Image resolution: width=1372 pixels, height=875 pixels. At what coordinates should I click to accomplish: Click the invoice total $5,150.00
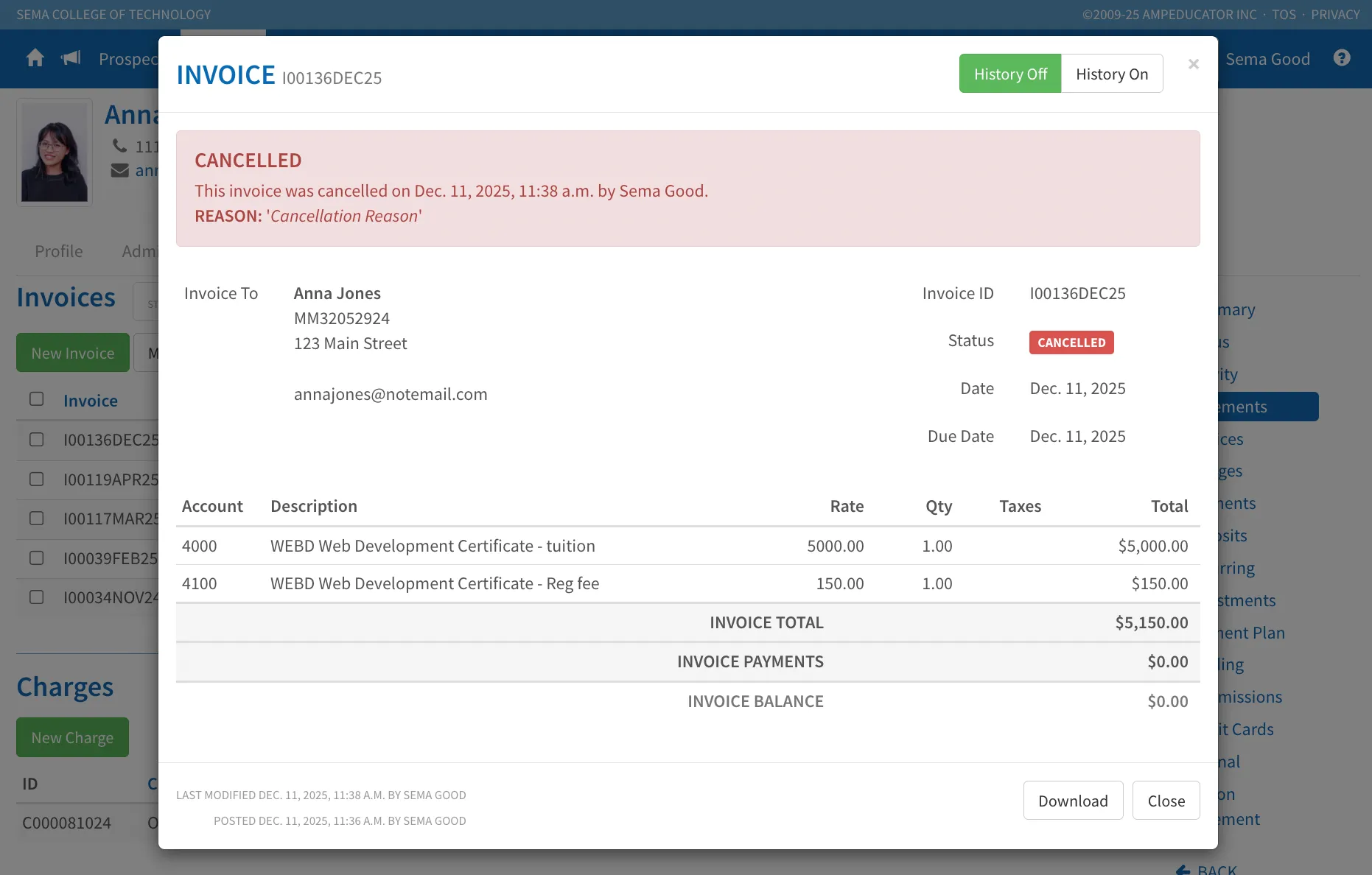click(1152, 622)
